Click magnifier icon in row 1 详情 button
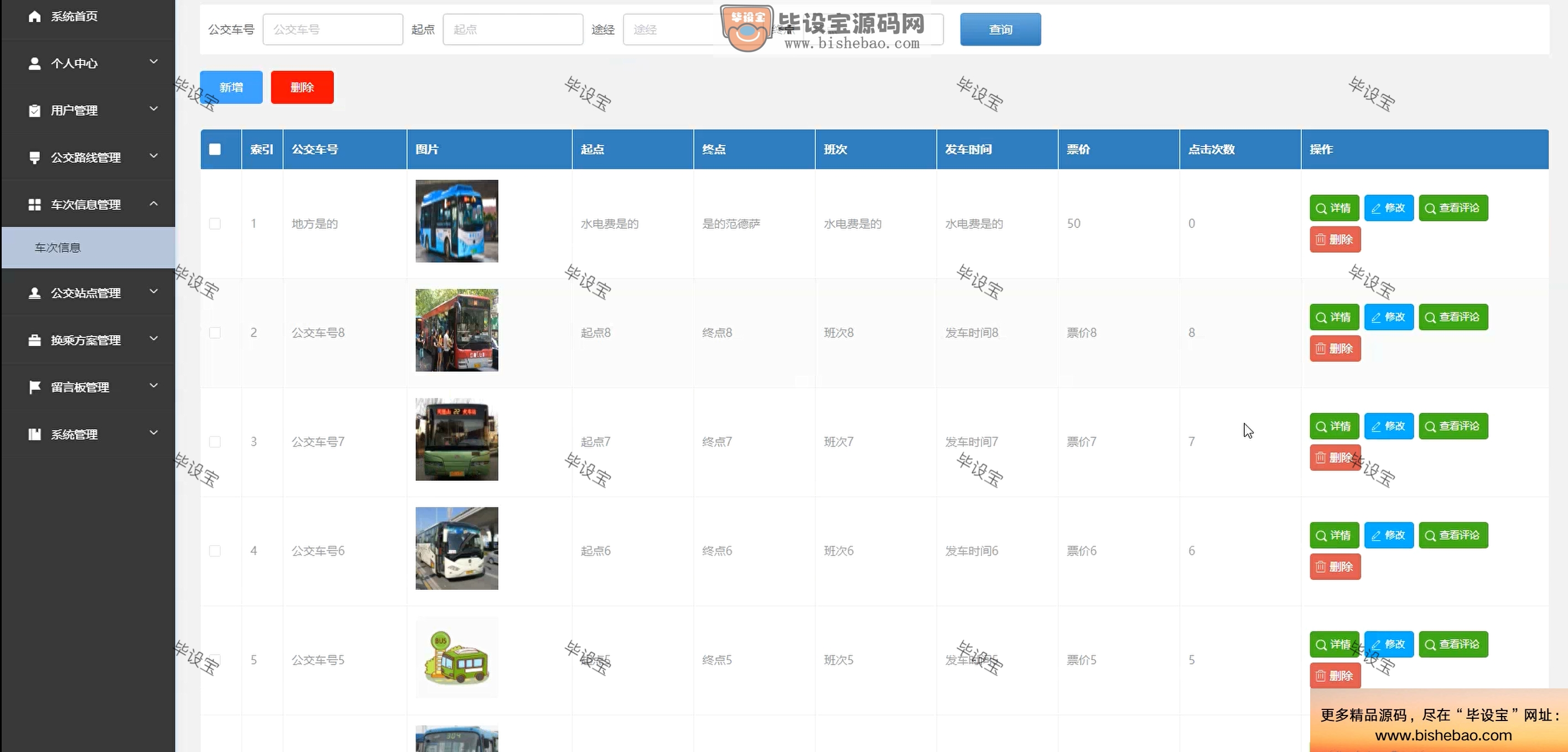This screenshot has height=752, width=1568. click(1321, 208)
